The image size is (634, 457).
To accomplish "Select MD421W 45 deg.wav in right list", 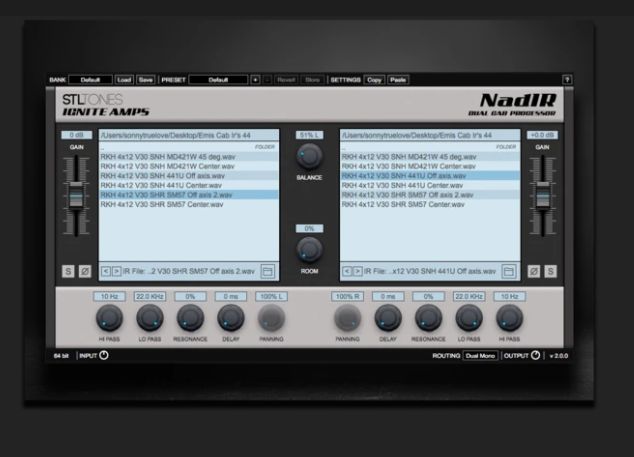I will [x=430, y=157].
